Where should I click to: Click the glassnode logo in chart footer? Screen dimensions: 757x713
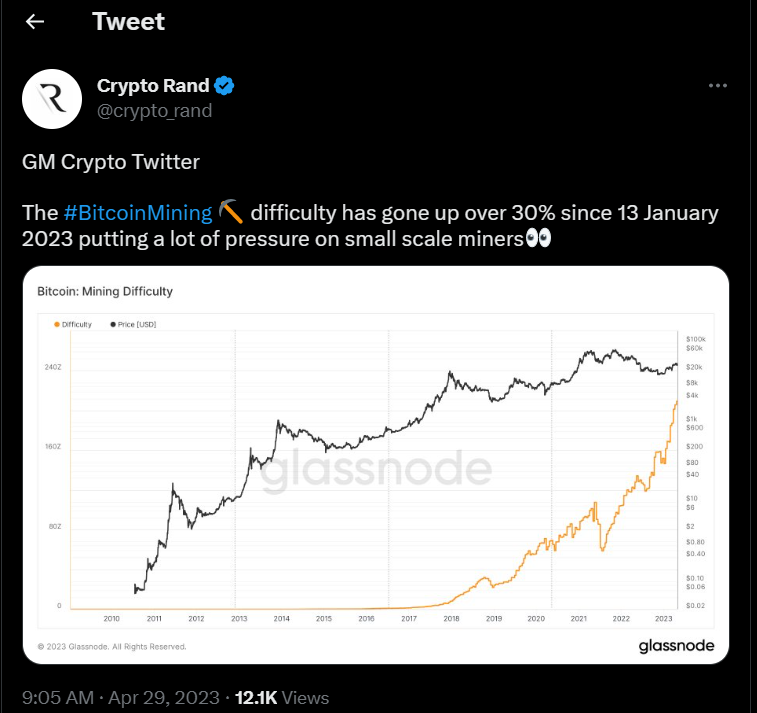pyautogui.click(x=676, y=646)
